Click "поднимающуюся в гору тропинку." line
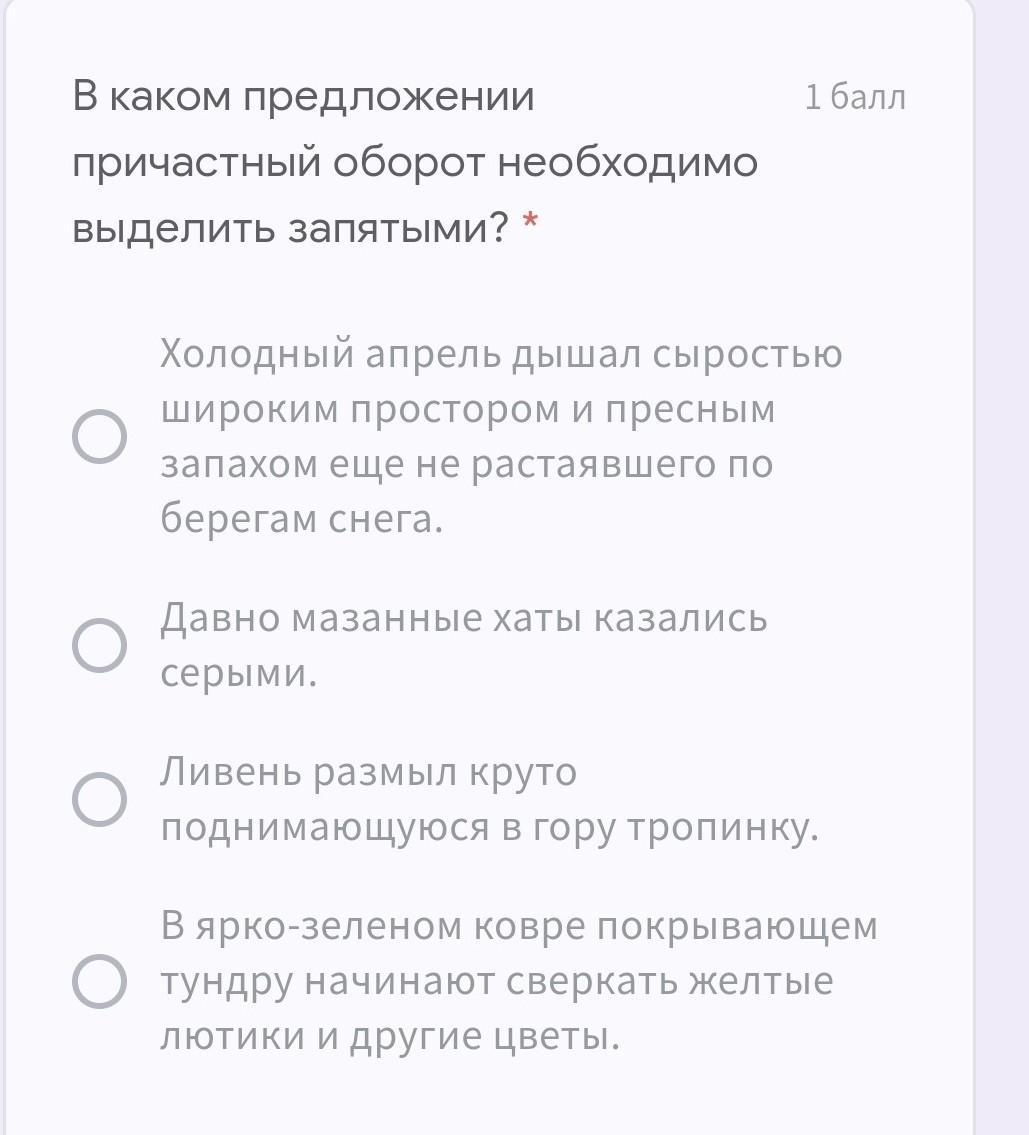The width and height of the screenshot is (1029, 1135). coord(490,827)
